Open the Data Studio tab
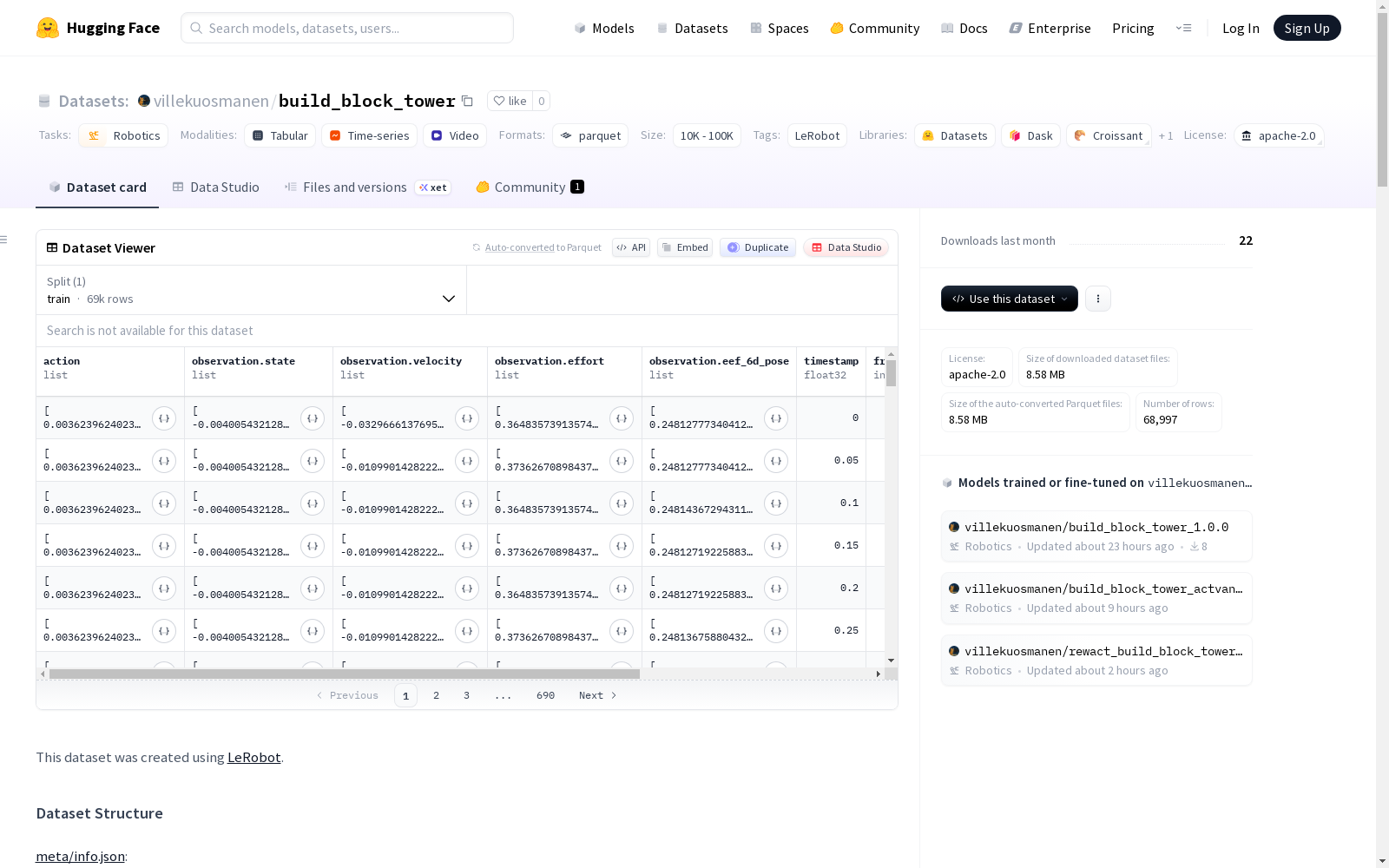The height and width of the screenshot is (868, 1389). [x=215, y=187]
